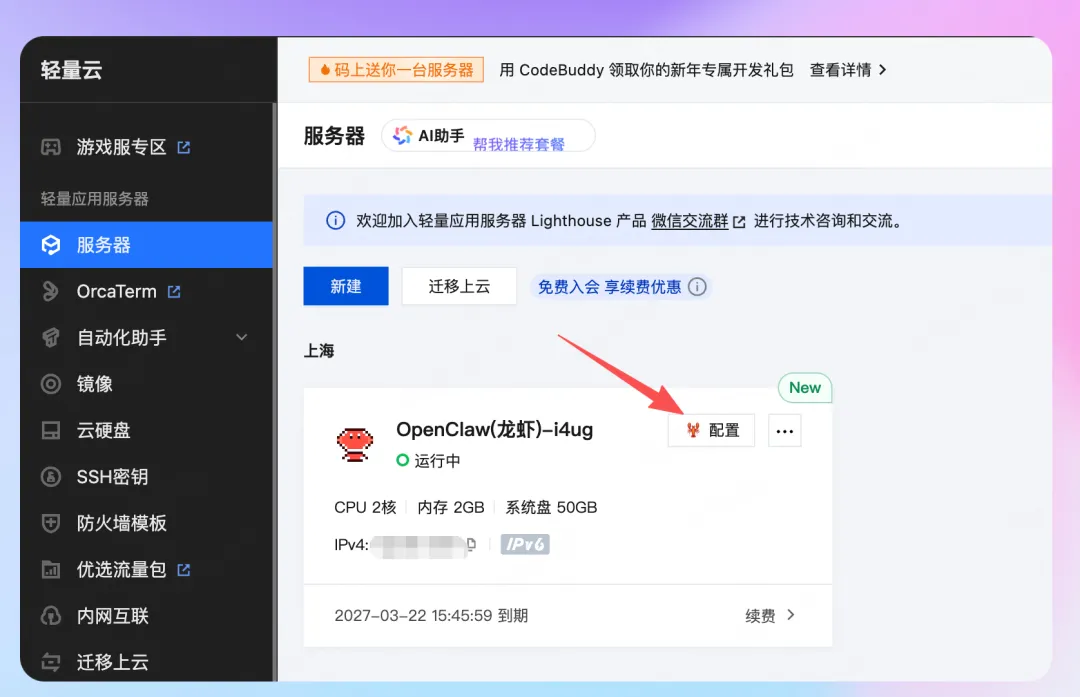Copy the IPv4 address icon
The height and width of the screenshot is (697, 1080).
click(x=471, y=543)
